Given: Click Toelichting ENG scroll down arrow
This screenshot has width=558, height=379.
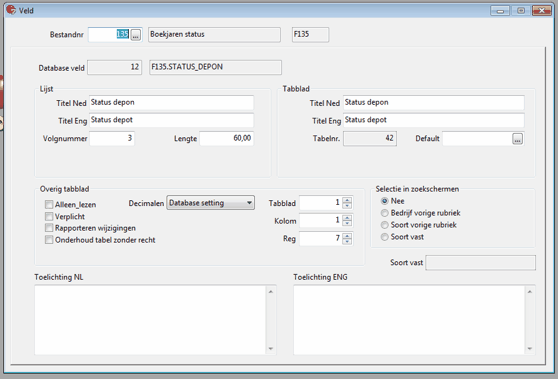Looking at the screenshot, I should pos(530,348).
